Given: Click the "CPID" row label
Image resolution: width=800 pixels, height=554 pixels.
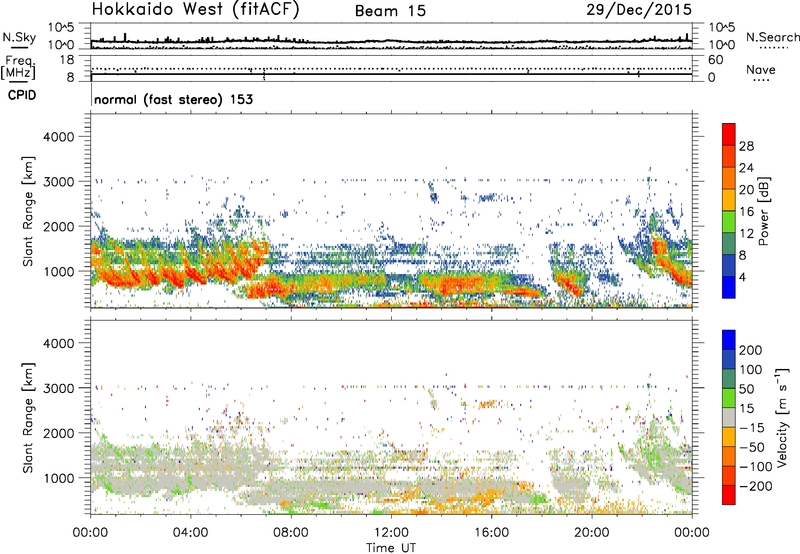Looking at the screenshot, I should [22, 95].
